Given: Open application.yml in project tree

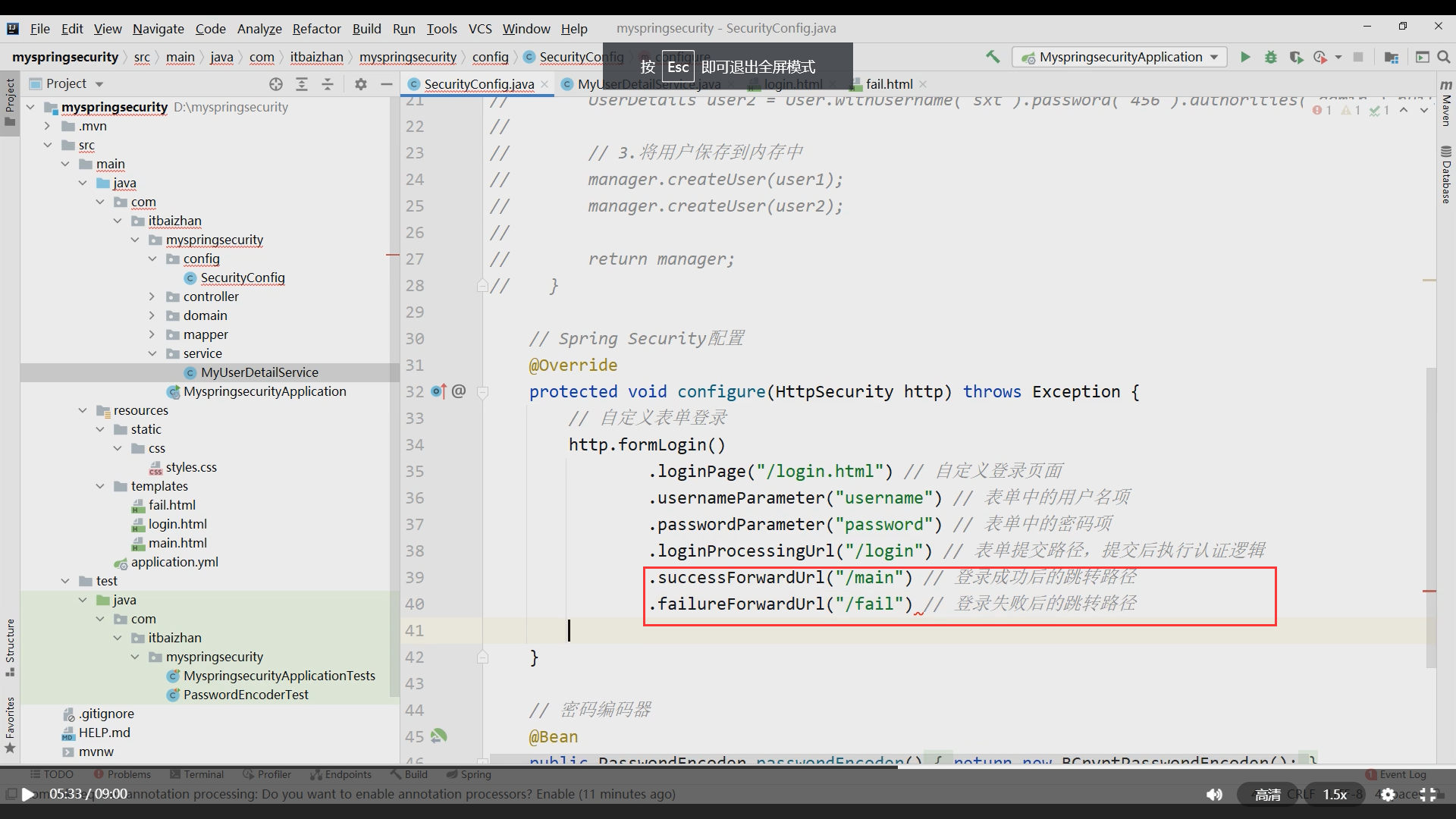Looking at the screenshot, I should point(174,562).
